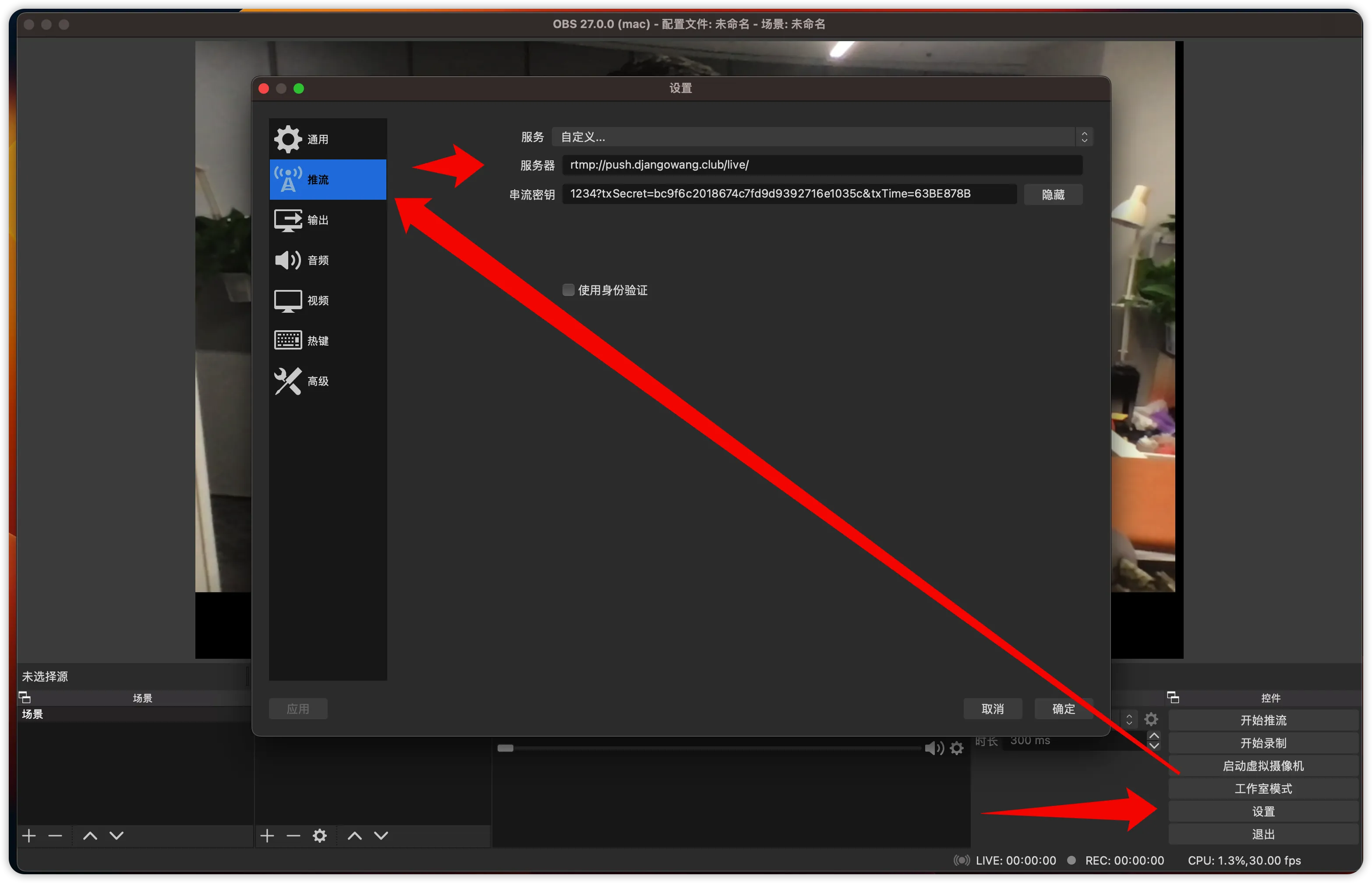
Task: Click 启动虚拟摄像机 virtual camera button
Action: pos(1263,766)
